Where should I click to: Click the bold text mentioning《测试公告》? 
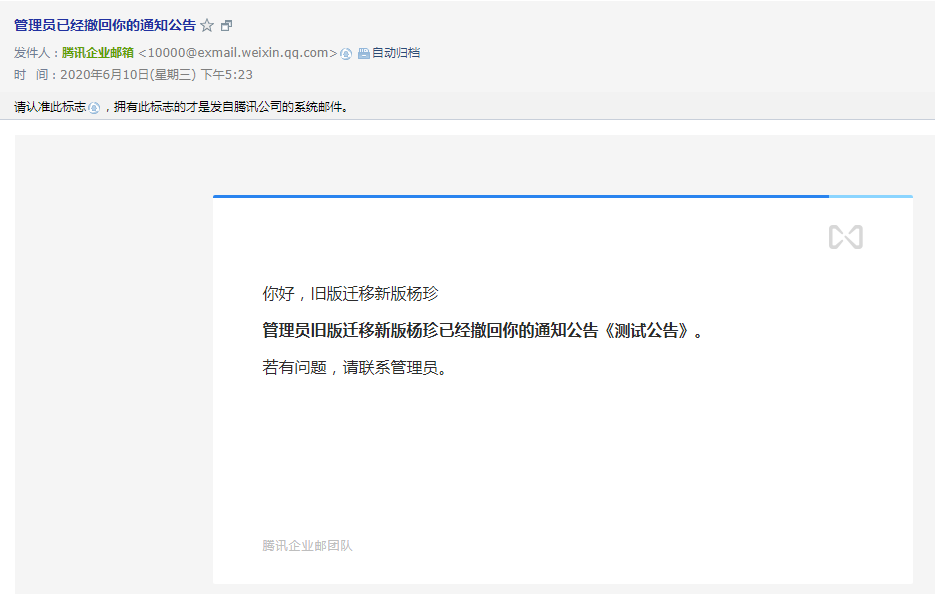pyautogui.click(x=482, y=331)
